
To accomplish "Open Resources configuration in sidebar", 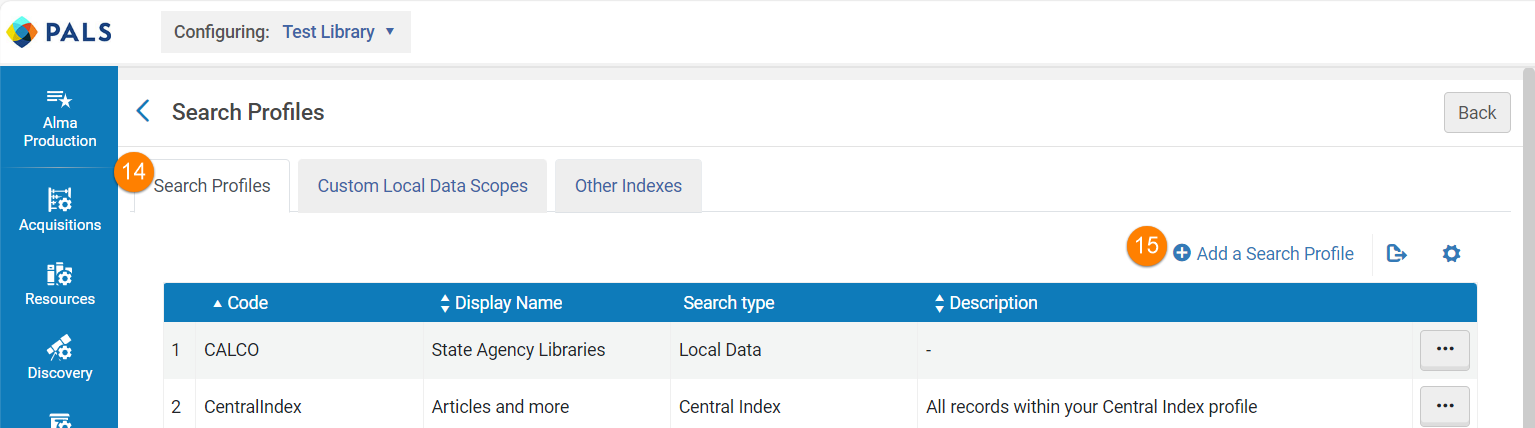I will [x=60, y=284].
